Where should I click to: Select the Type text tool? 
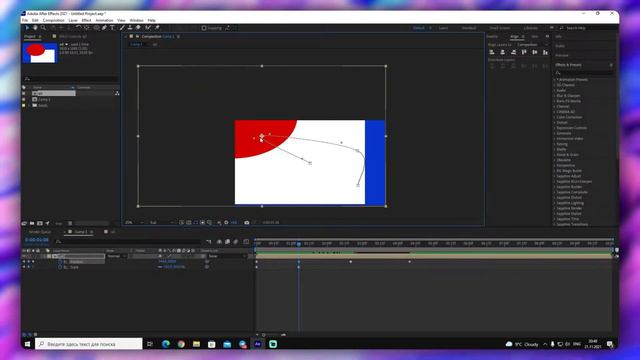pyautogui.click(x=112, y=28)
